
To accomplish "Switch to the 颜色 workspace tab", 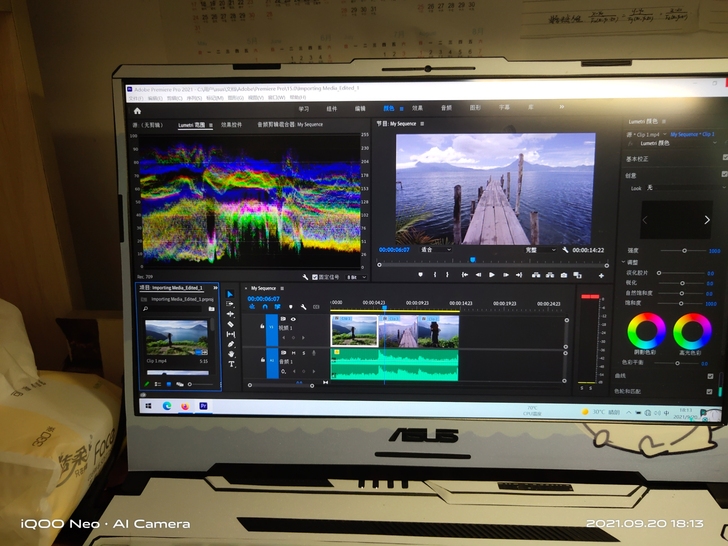I will [388, 108].
